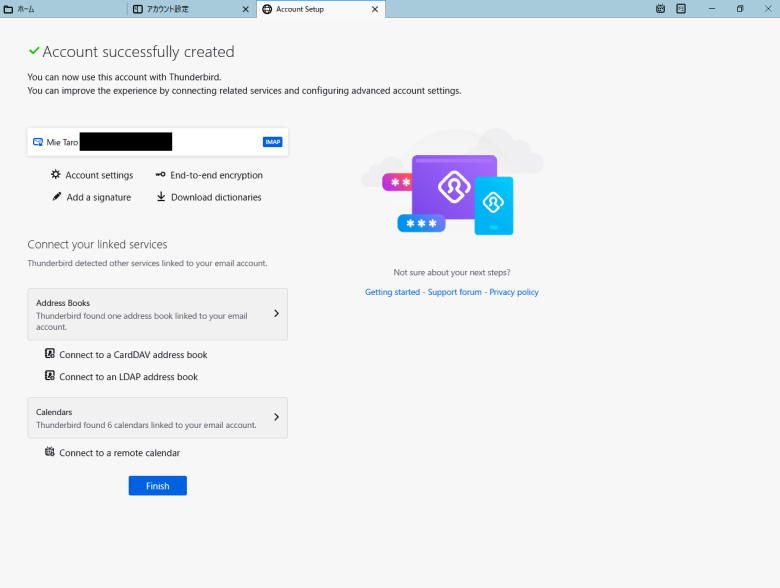The width and height of the screenshot is (780, 588).
Task: Open the calendar icon in title bar
Action: (x=660, y=9)
